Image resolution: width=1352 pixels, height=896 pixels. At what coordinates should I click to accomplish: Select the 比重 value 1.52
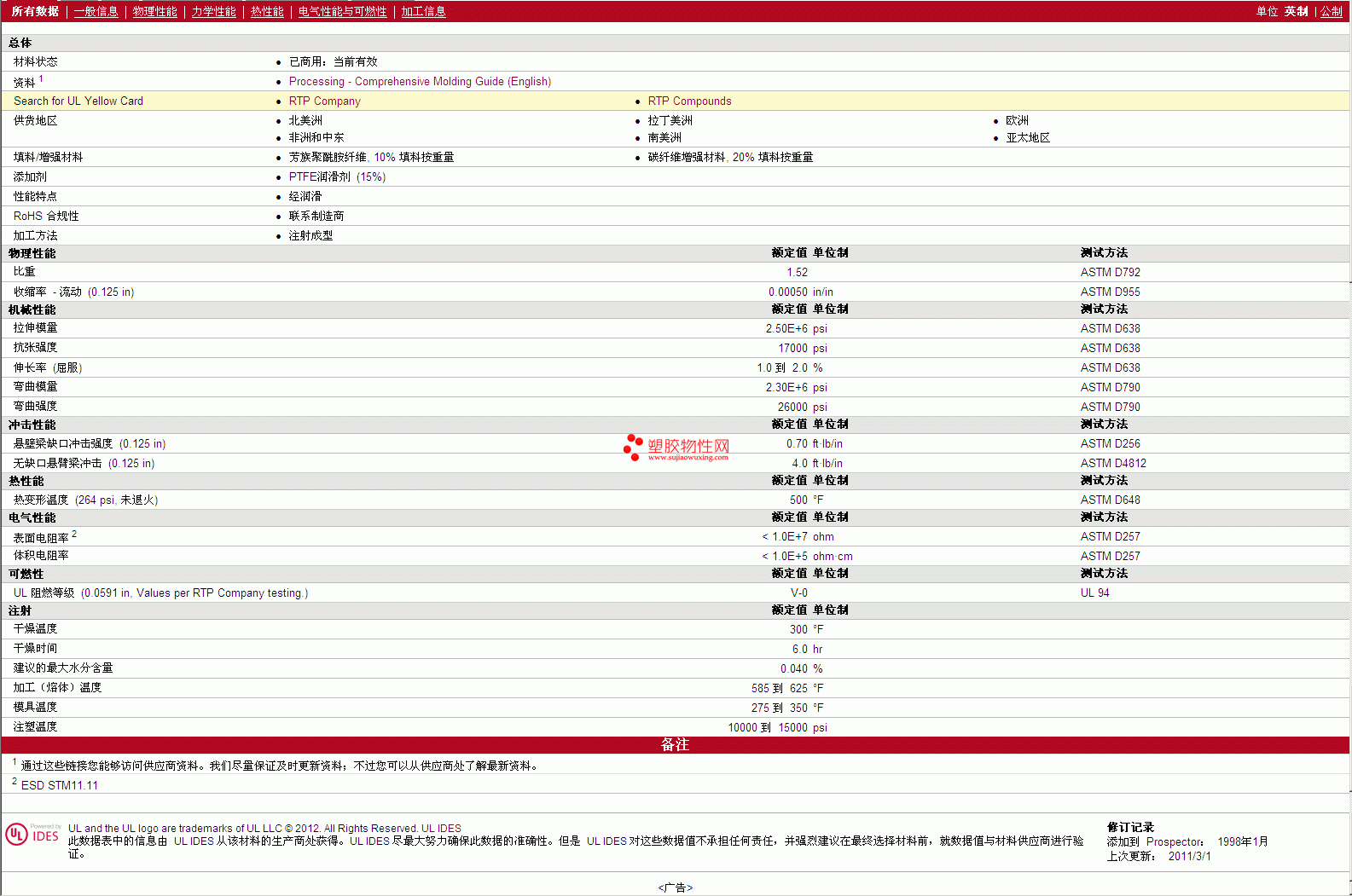[x=798, y=272]
